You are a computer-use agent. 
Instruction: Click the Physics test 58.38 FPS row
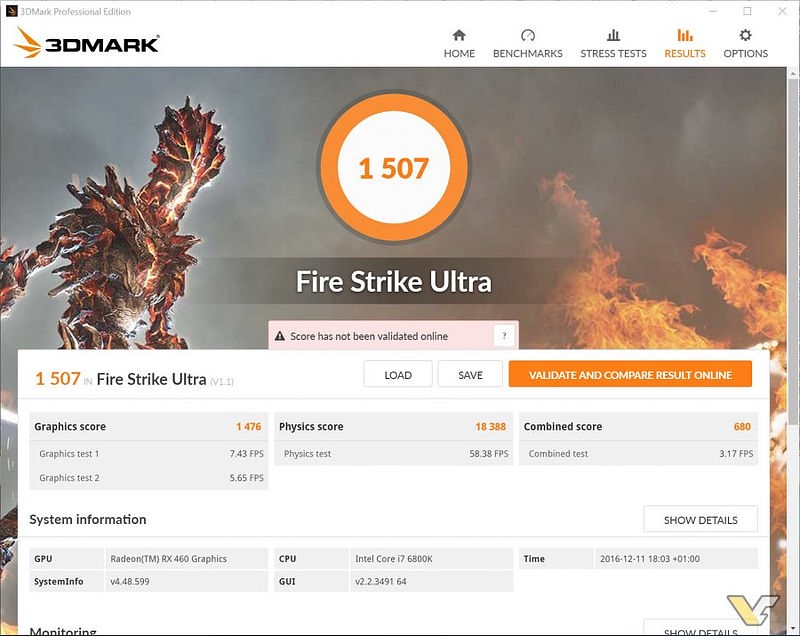(x=393, y=453)
